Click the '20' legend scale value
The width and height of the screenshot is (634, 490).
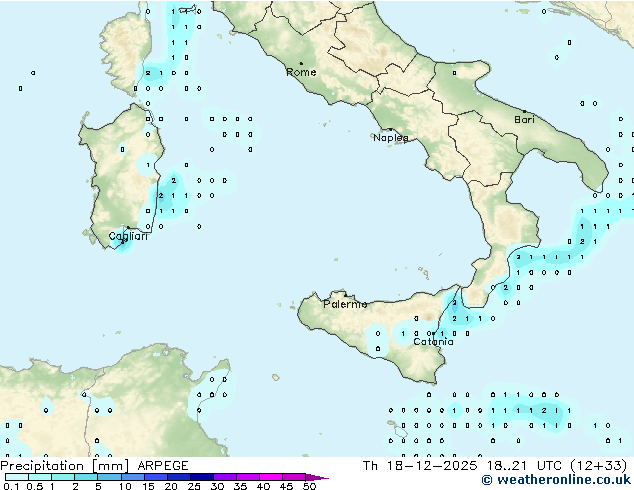click(x=171, y=486)
